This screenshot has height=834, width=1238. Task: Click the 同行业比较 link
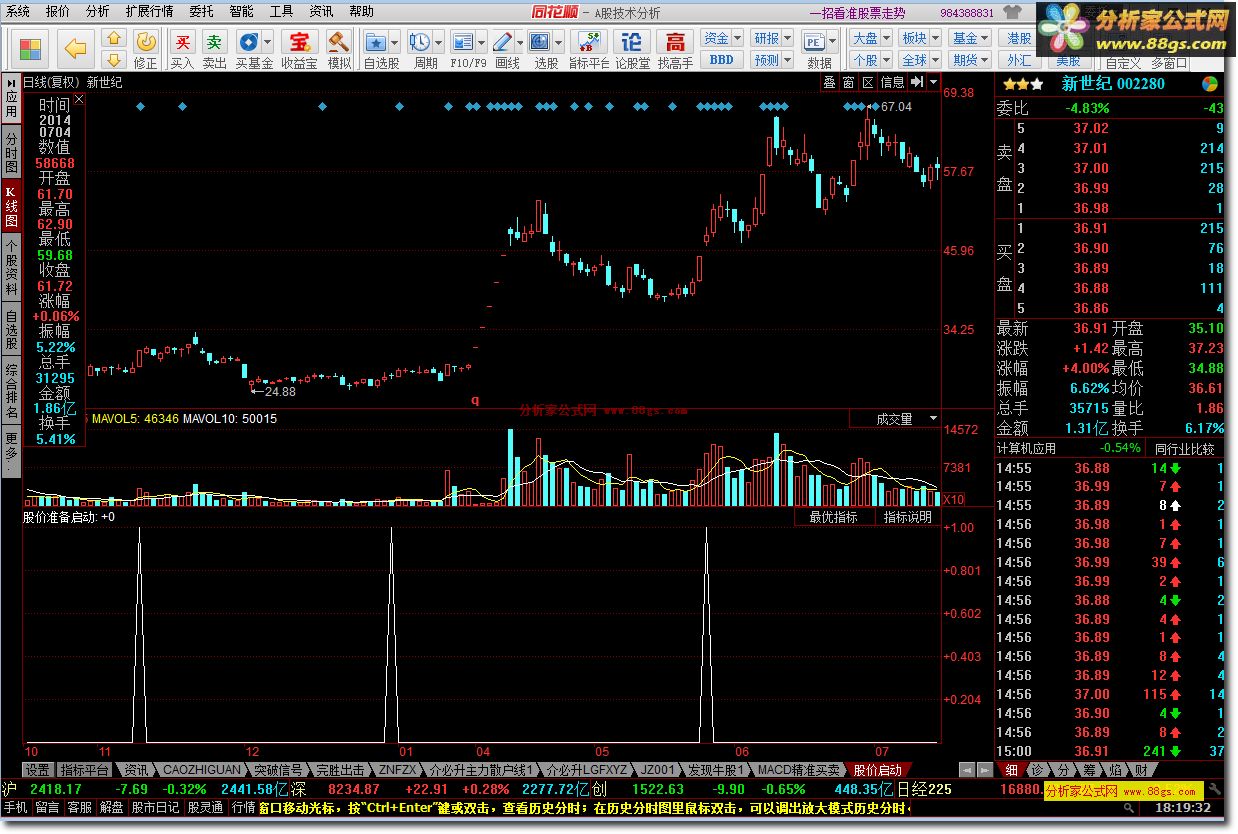(x=1184, y=449)
